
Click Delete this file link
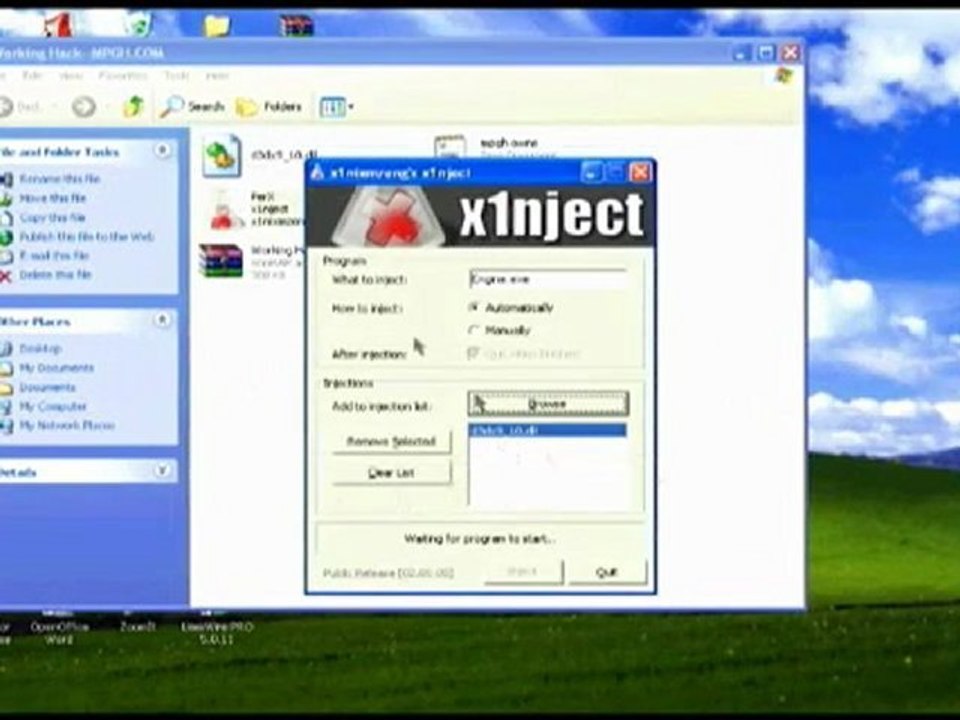[56, 275]
